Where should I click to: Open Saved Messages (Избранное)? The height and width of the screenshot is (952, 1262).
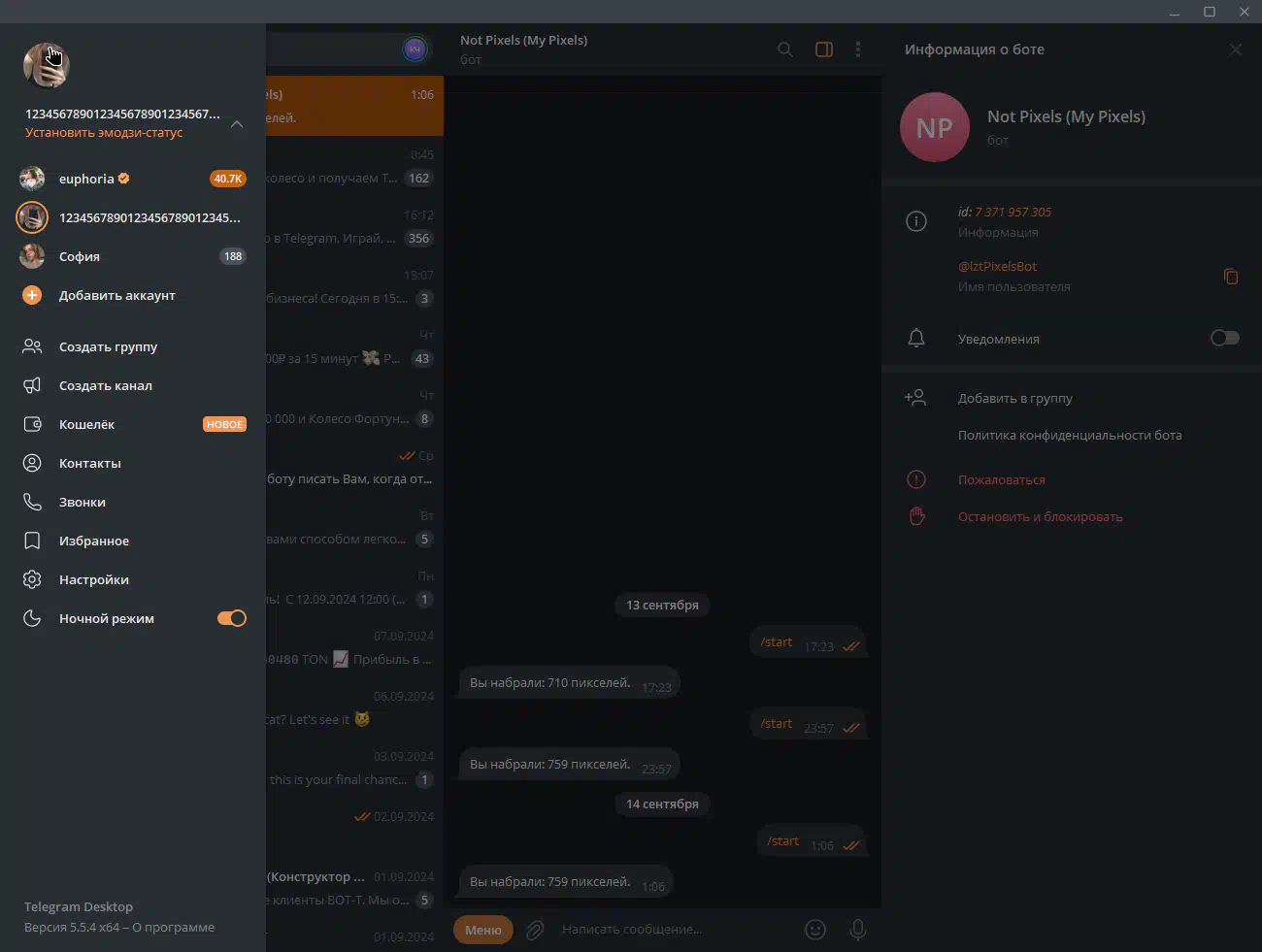pos(93,541)
